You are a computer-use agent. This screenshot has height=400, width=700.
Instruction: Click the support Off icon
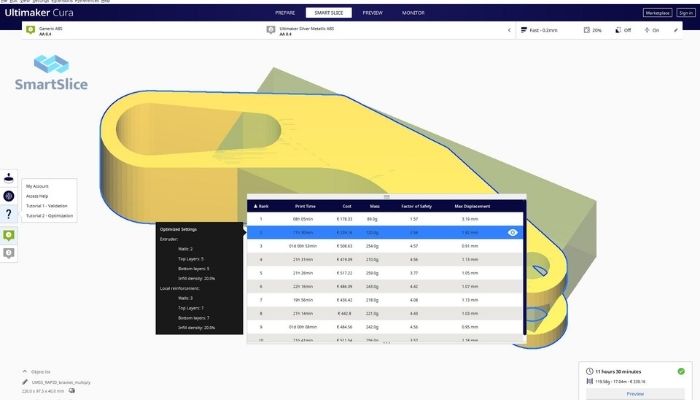pyautogui.click(x=618, y=30)
